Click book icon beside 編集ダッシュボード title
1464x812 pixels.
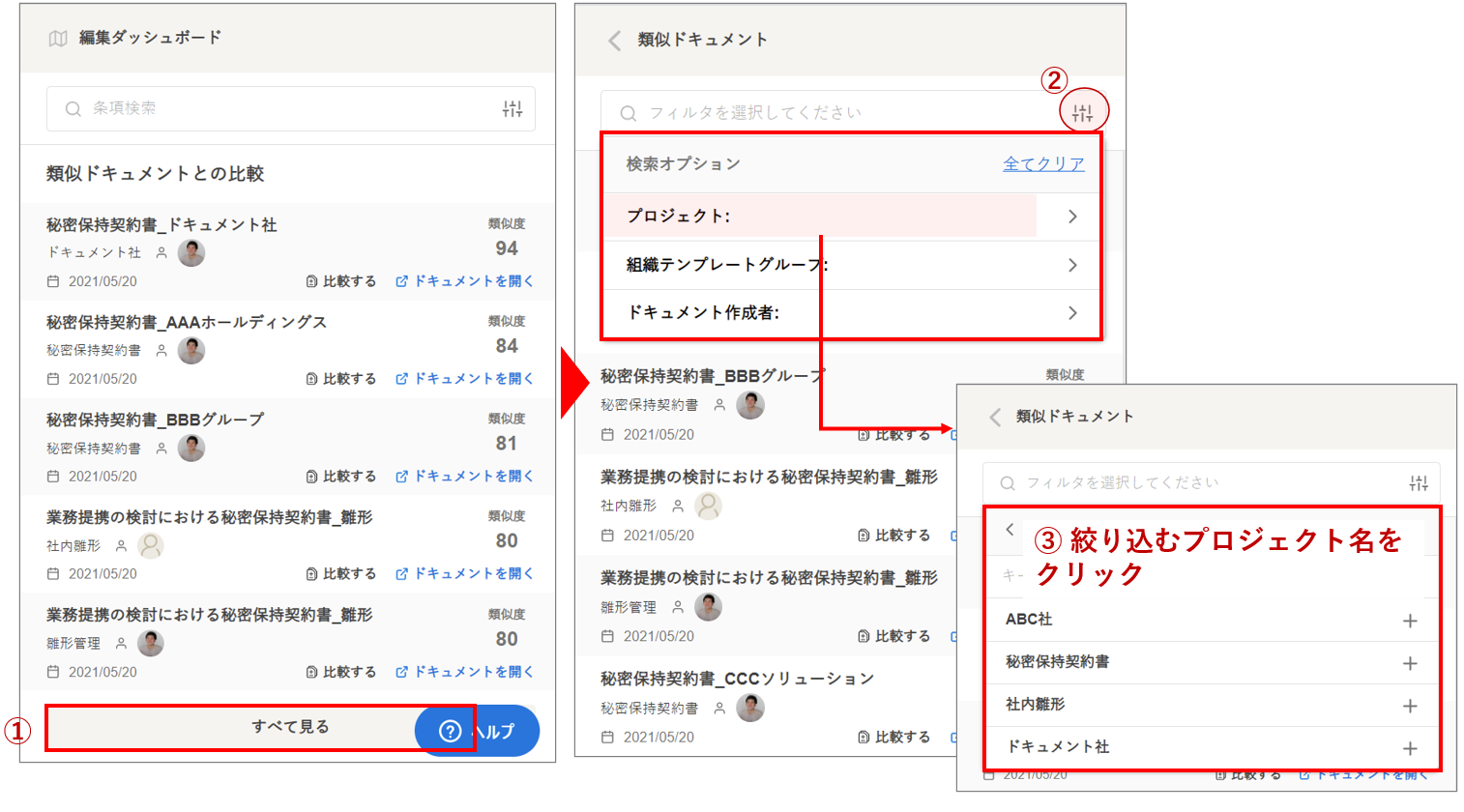tap(58, 39)
